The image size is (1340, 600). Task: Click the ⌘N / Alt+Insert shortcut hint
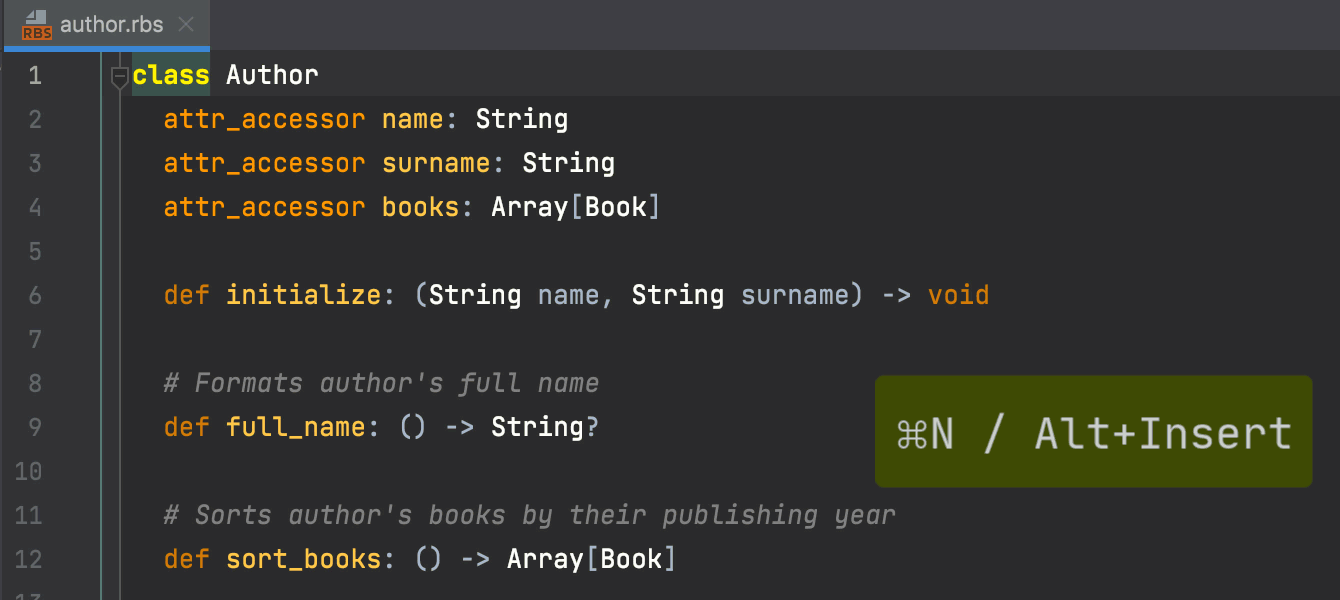(1093, 433)
